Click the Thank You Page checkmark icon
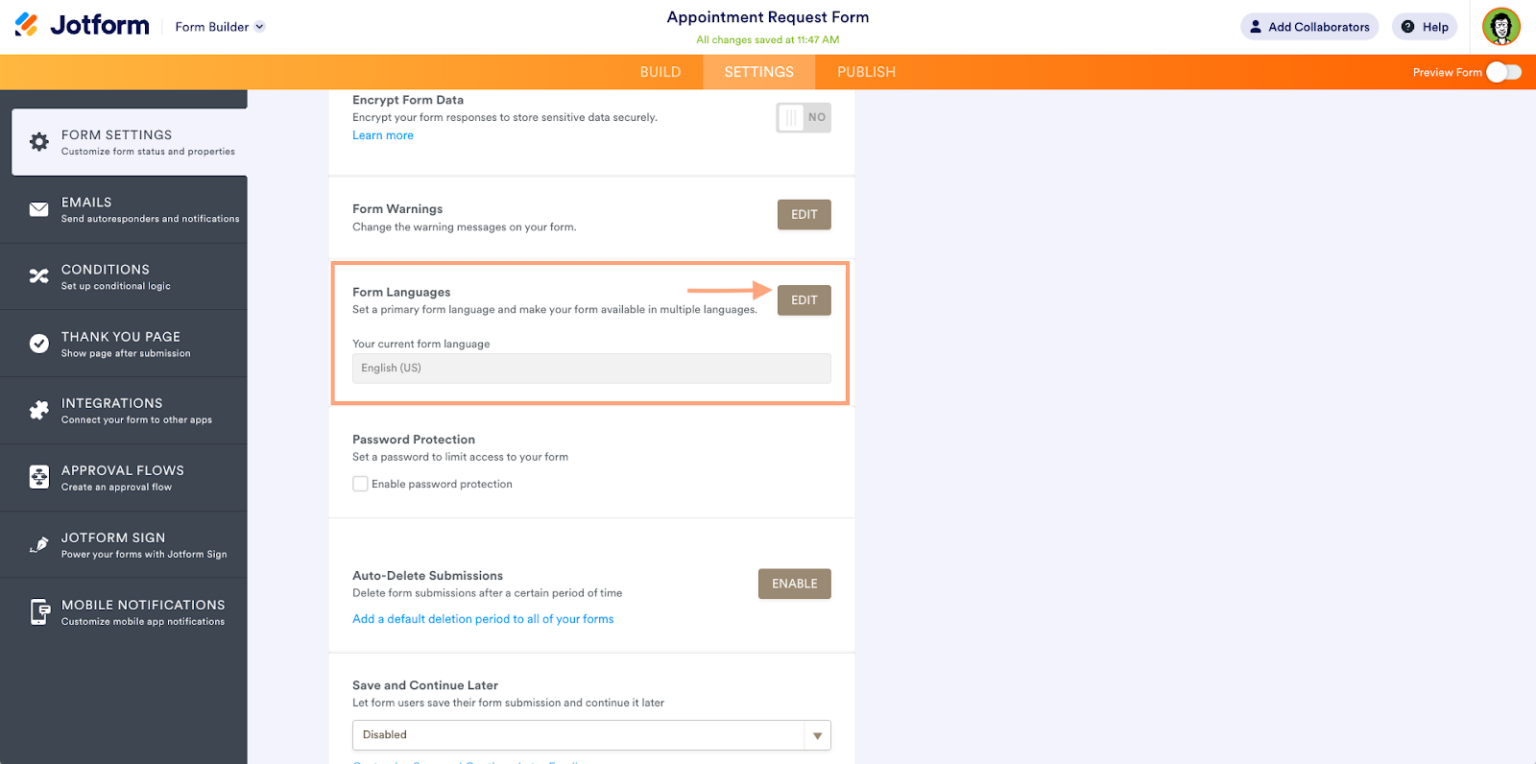This screenshot has height=764, width=1536. coord(38,343)
